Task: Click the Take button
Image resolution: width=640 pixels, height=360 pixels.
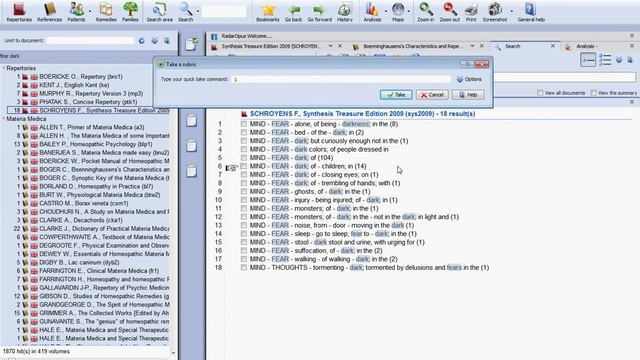Action: pyautogui.click(x=396, y=95)
